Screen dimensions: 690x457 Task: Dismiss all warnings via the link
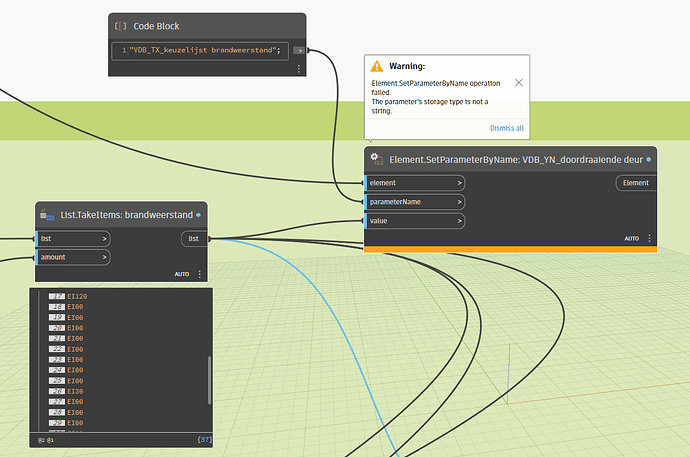pos(506,128)
